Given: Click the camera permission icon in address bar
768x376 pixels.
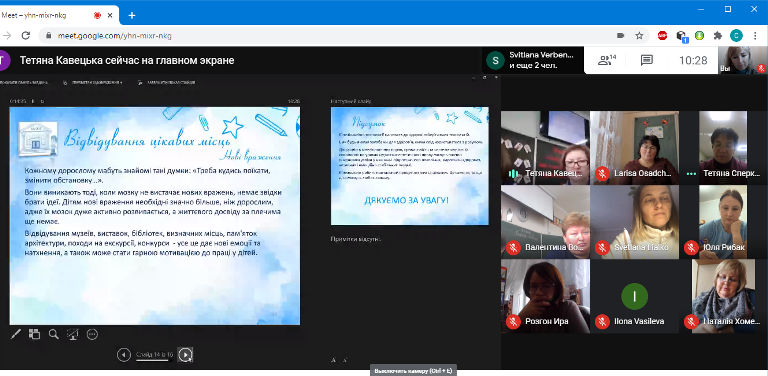Looking at the screenshot, I should (621, 35).
